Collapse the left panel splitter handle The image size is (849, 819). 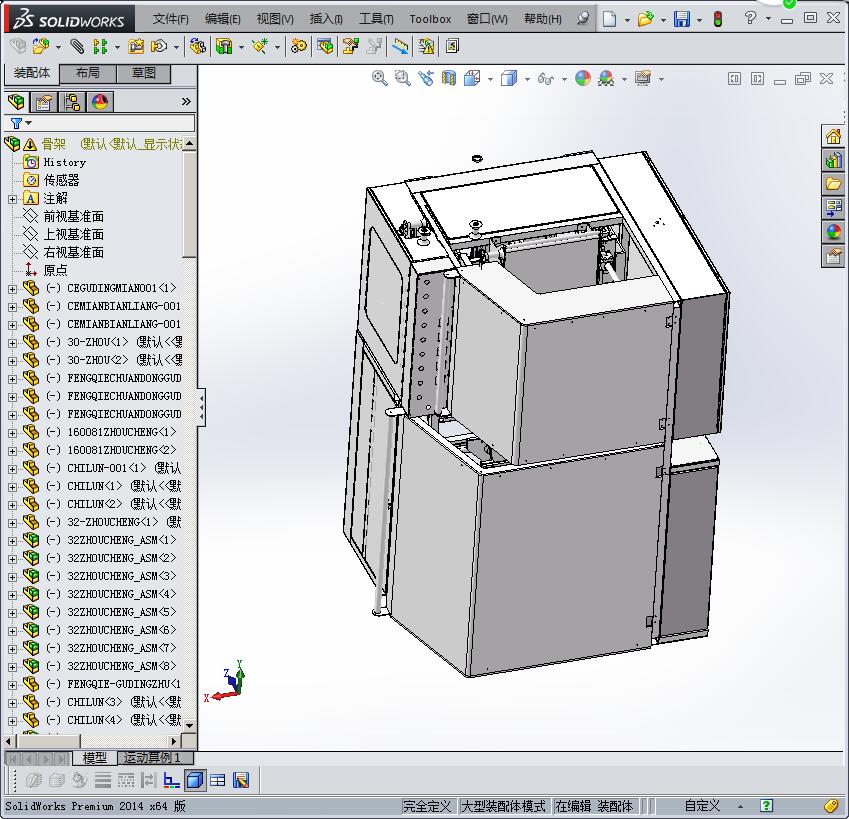click(201, 407)
